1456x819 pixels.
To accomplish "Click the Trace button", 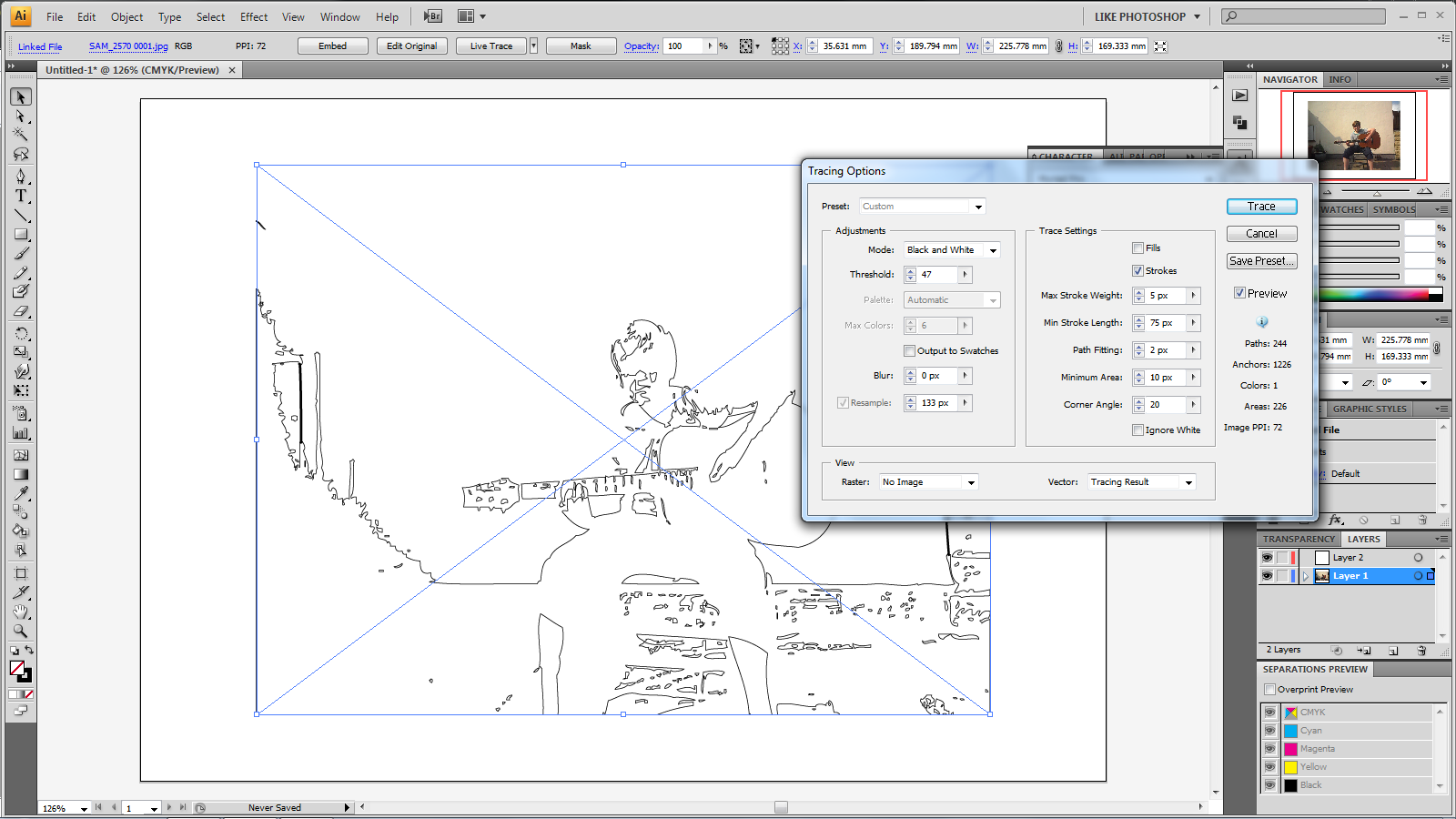I will tap(1261, 206).
